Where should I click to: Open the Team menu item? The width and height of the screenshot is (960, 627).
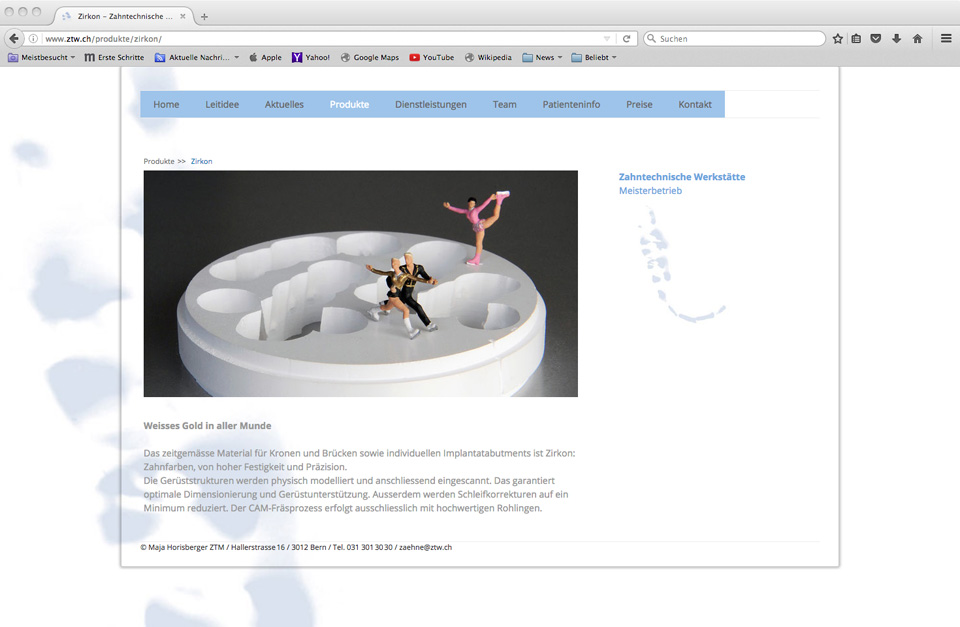tap(504, 104)
